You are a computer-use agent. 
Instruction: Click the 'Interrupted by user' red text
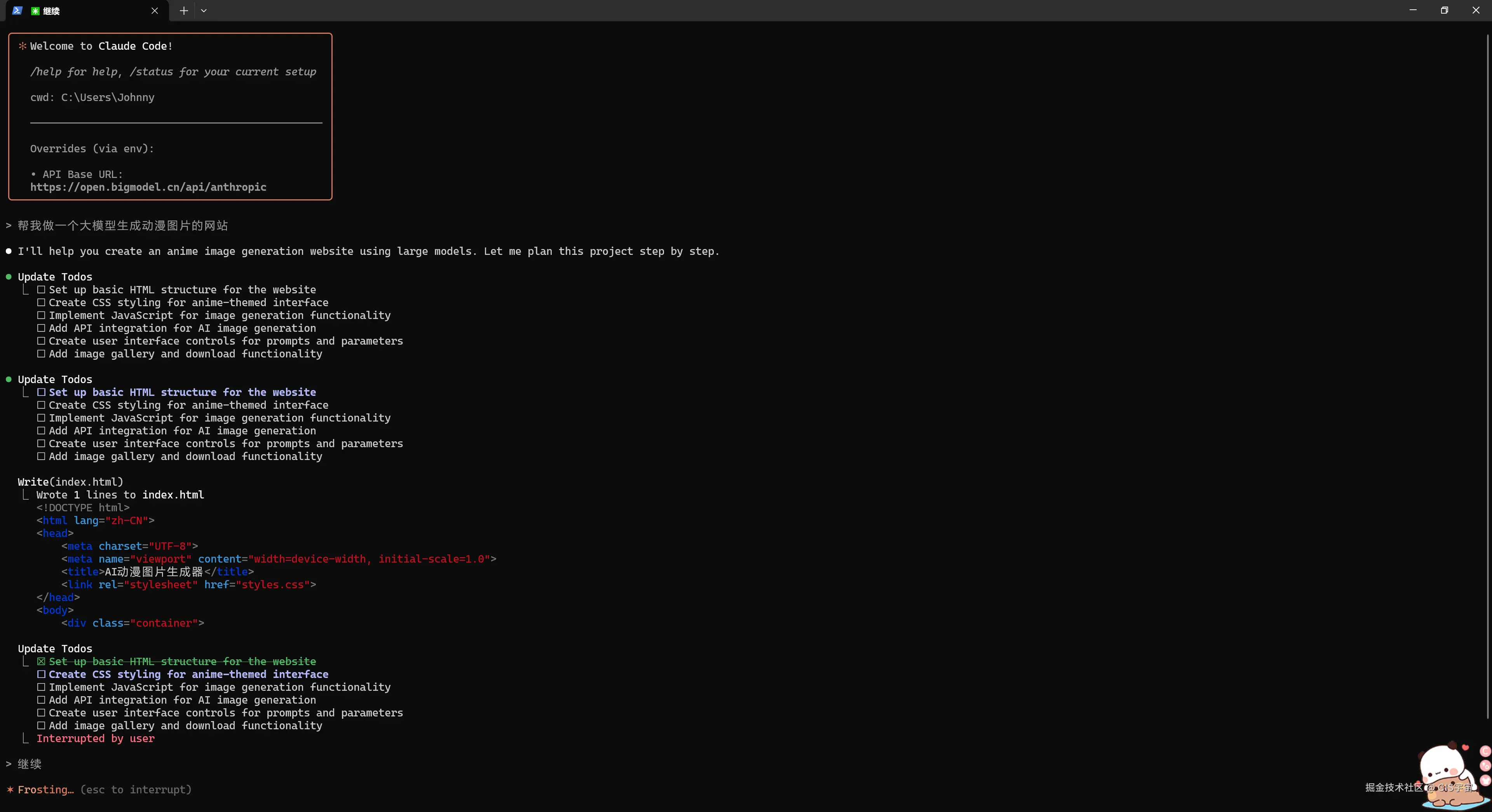click(x=96, y=739)
